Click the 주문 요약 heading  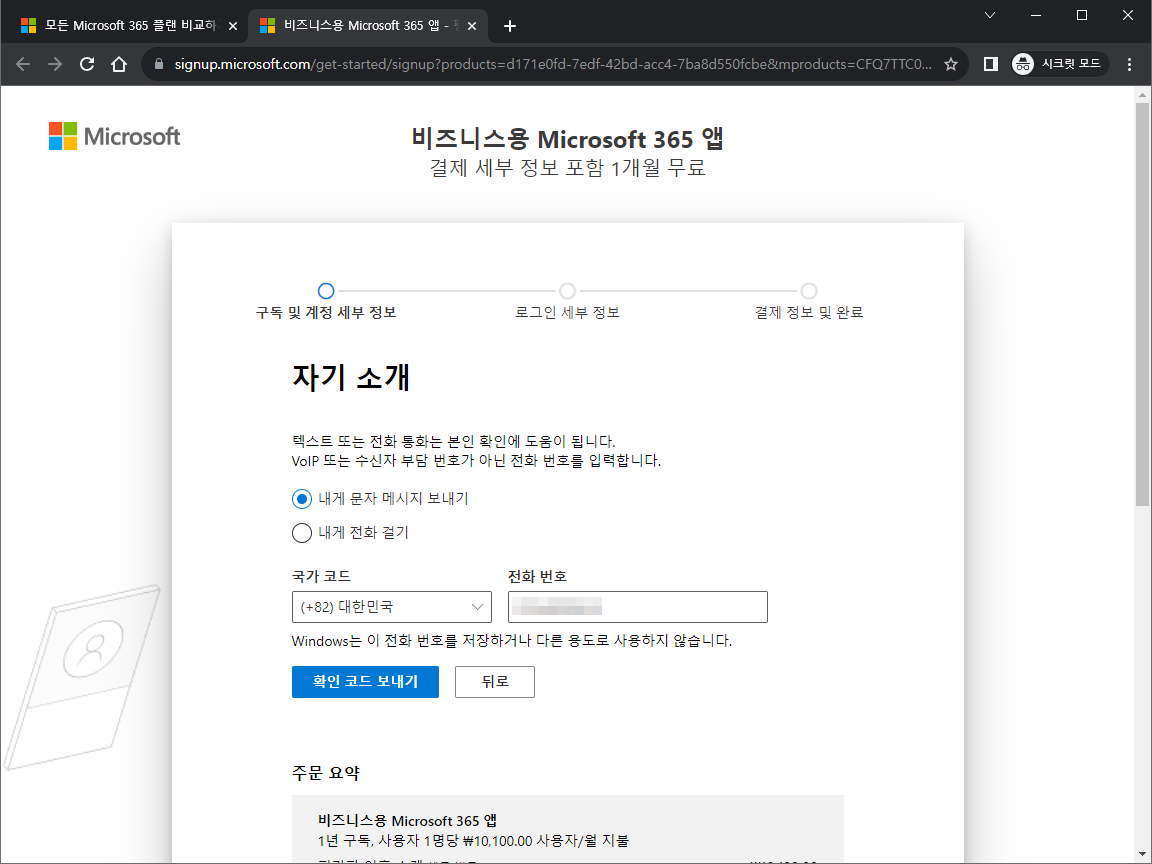(x=325, y=773)
